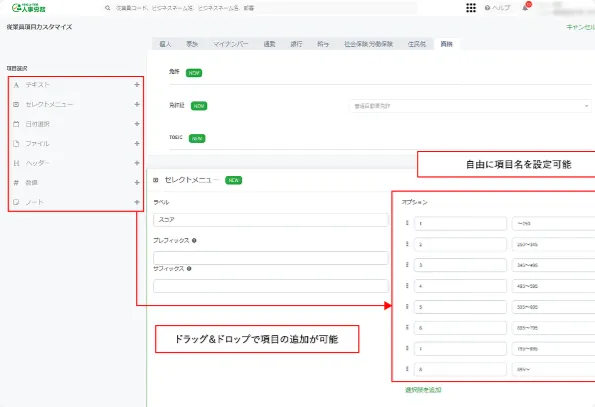Switch to the 家族 tab
The image size is (595, 407).
[x=192, y=44]
